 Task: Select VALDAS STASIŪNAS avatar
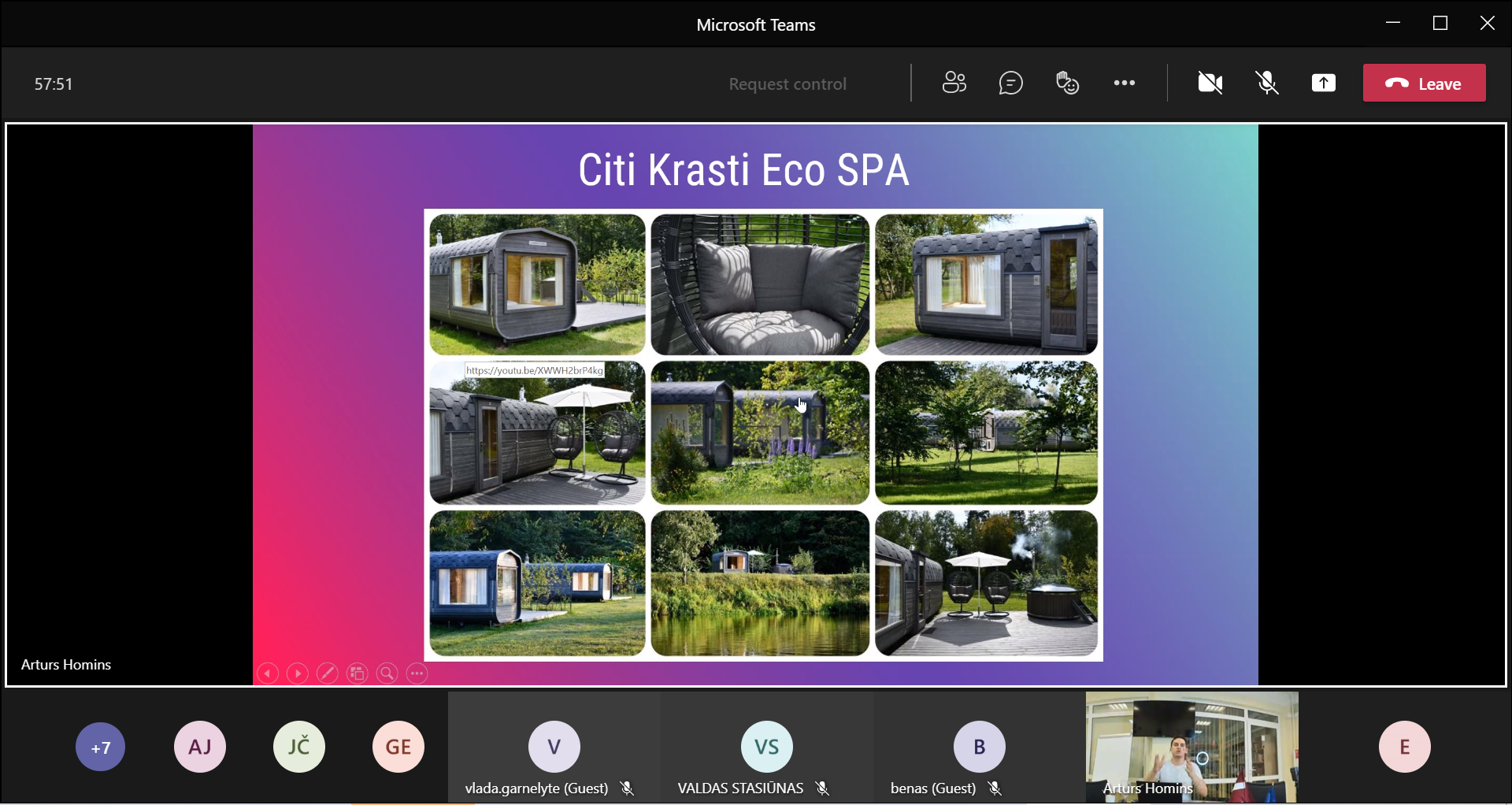(x=767, y=747)
